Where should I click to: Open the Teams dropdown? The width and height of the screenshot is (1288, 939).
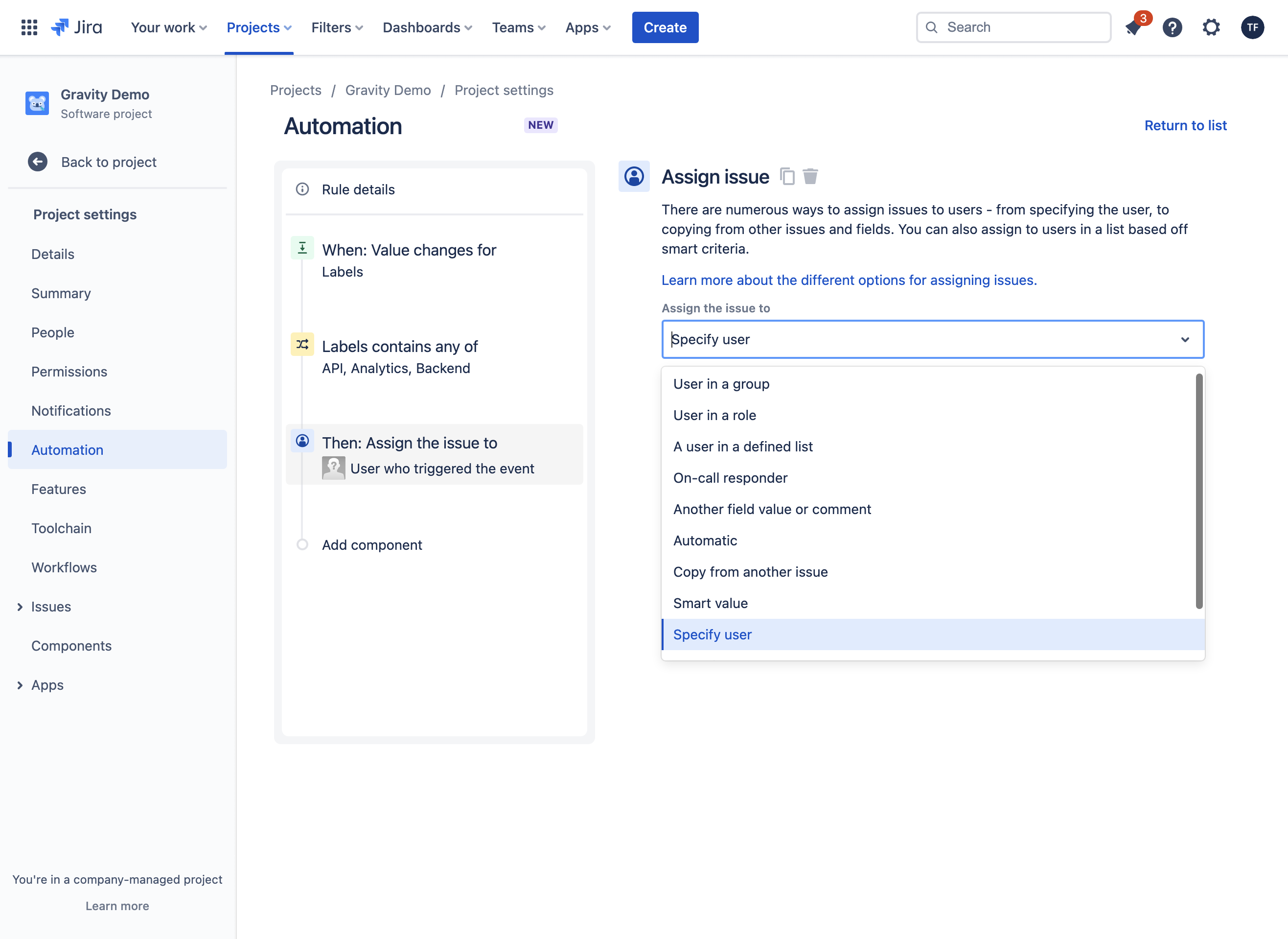point(518,27)
